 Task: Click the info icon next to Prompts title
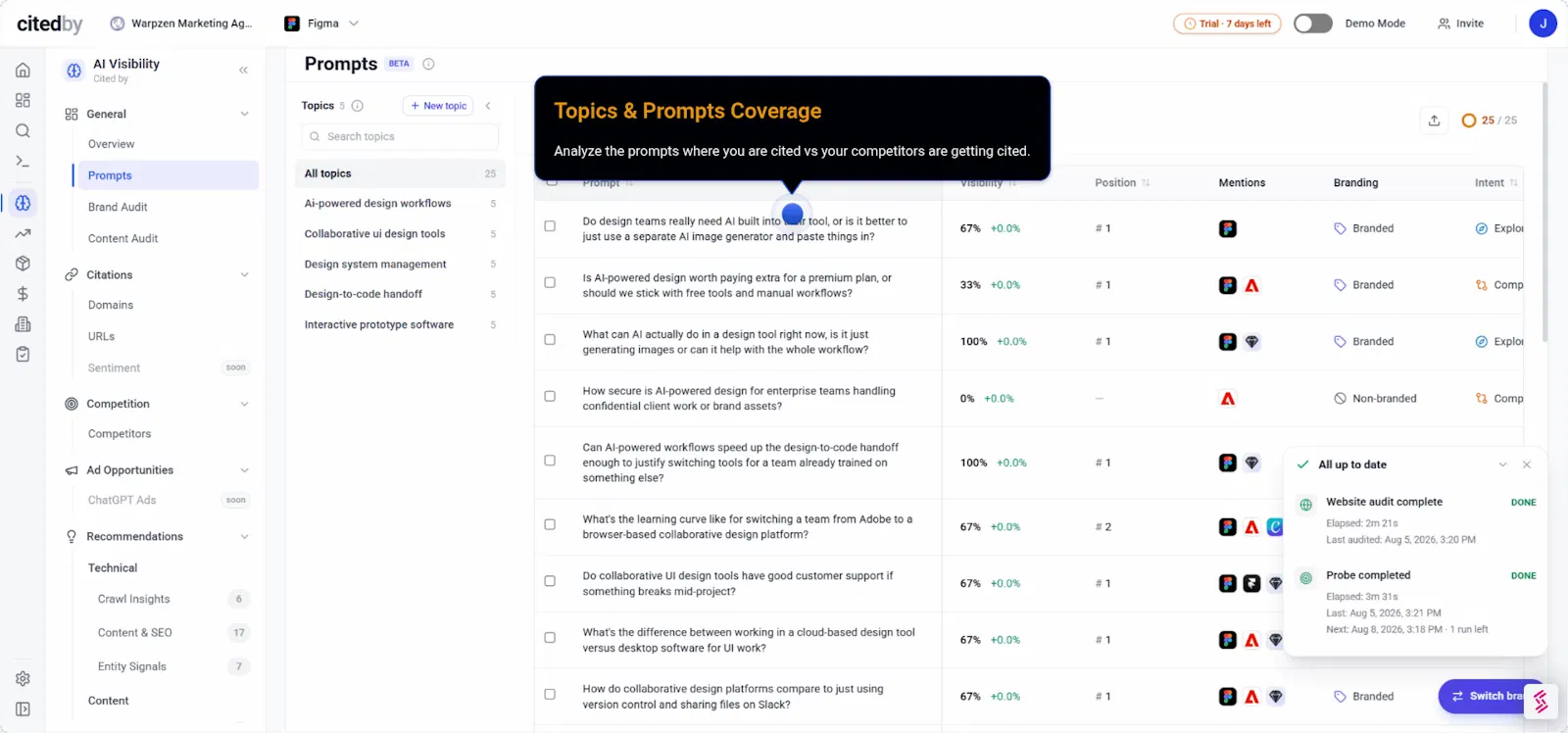click(428, 64)
